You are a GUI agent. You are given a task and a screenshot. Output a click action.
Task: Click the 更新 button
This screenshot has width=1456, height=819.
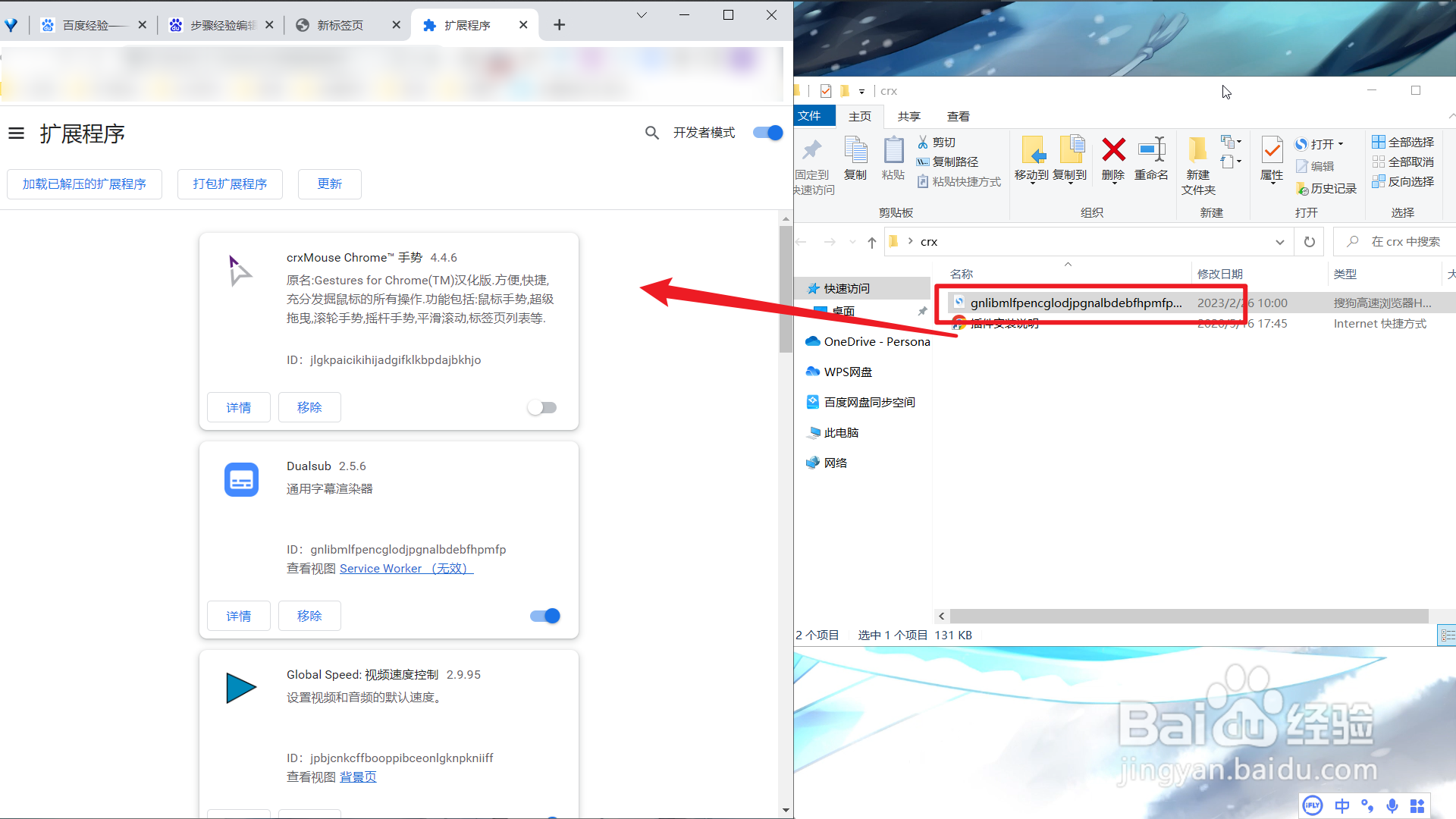tap(329, 184)
